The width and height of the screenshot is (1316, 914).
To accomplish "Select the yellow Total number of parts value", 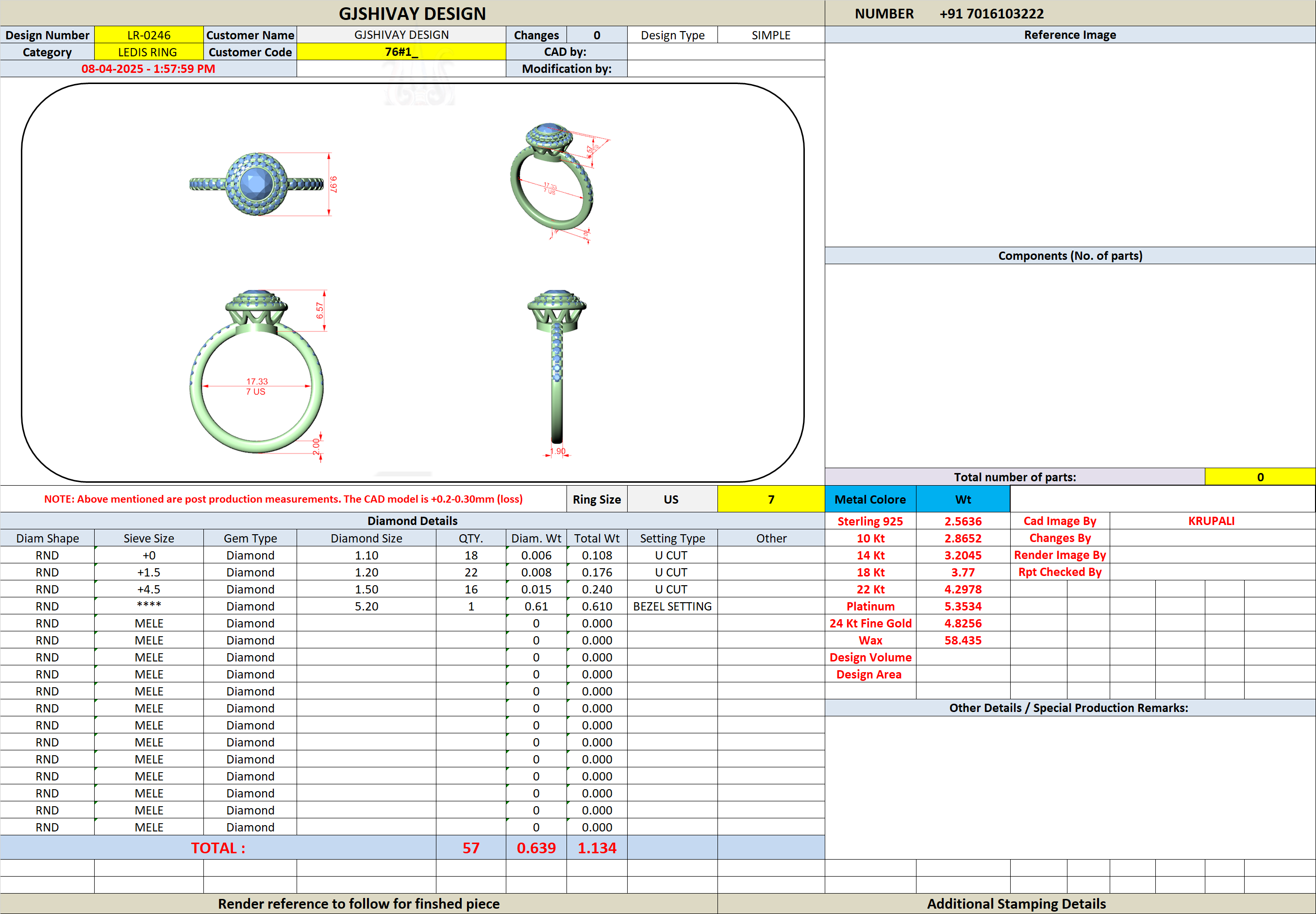I will 1260,477.
